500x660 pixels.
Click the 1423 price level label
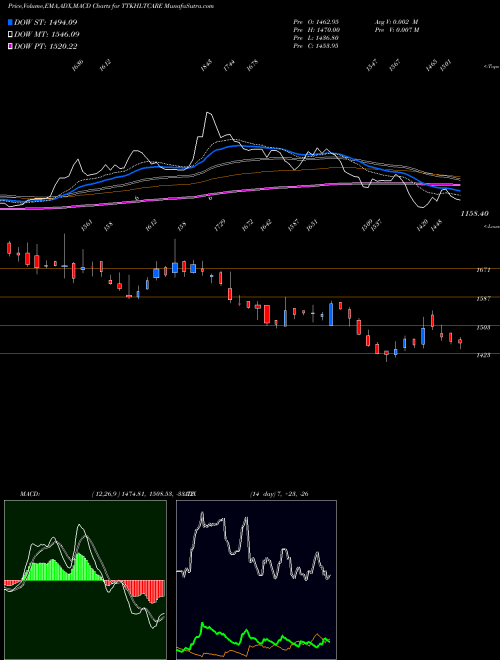pos(483,355)
